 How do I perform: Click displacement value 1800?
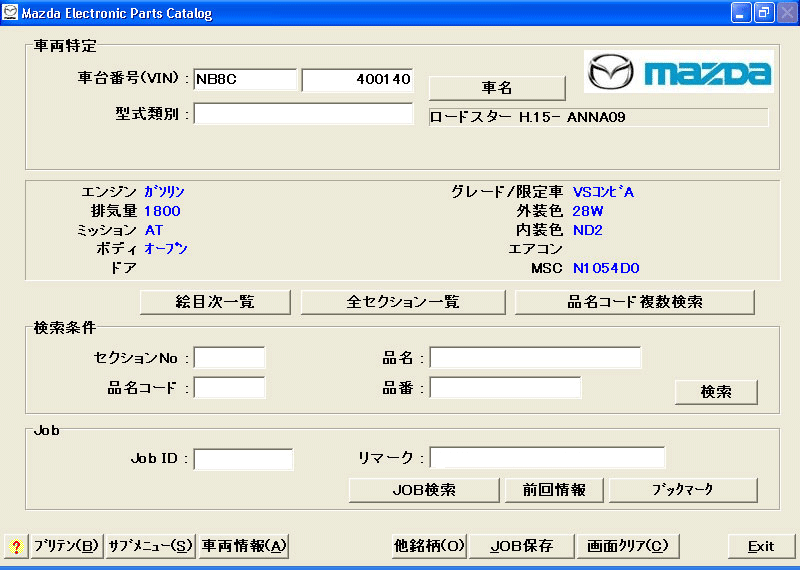[162, 211]
